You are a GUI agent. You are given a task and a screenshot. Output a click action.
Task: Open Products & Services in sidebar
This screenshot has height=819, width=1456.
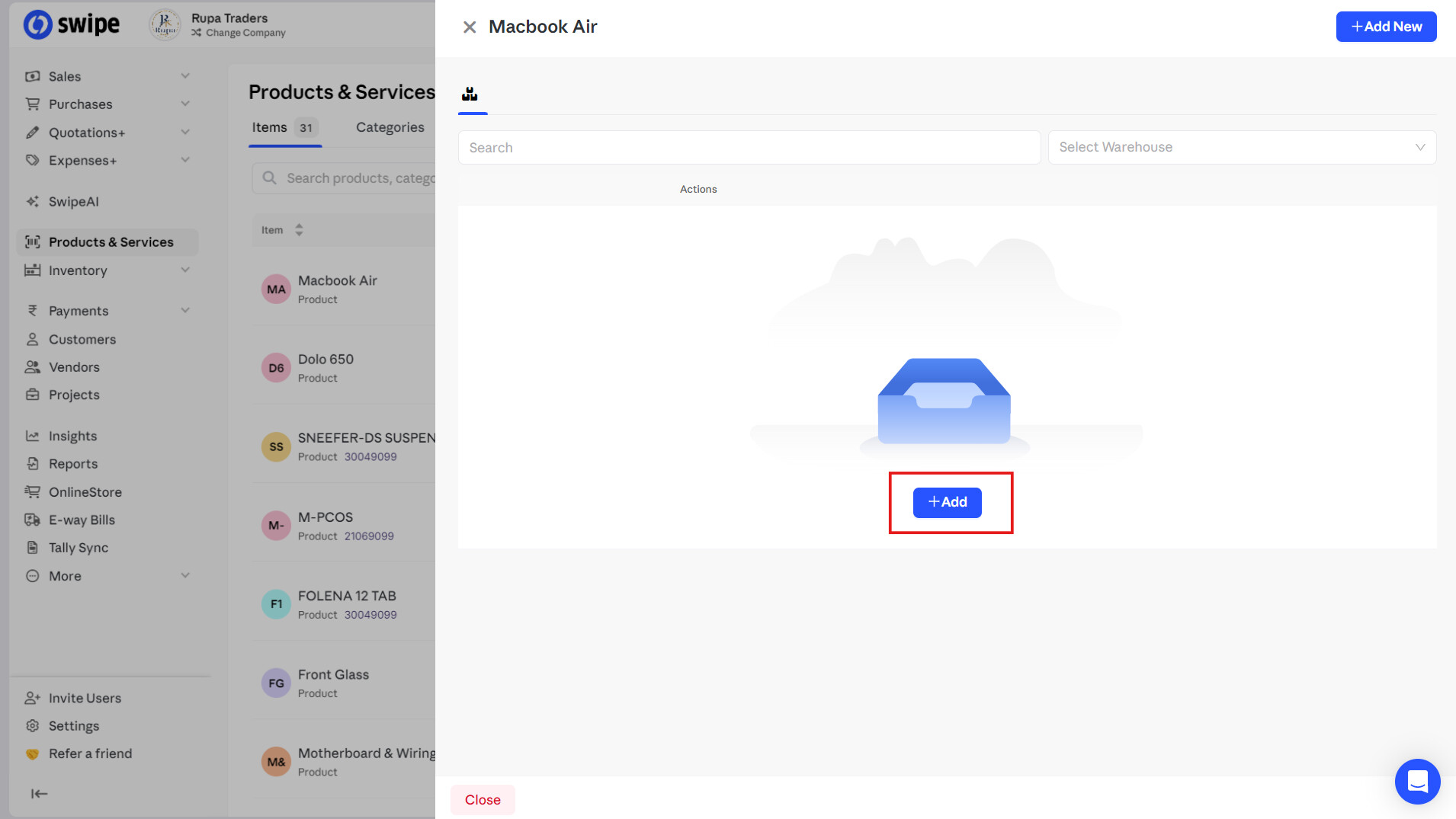click(107, 242)
